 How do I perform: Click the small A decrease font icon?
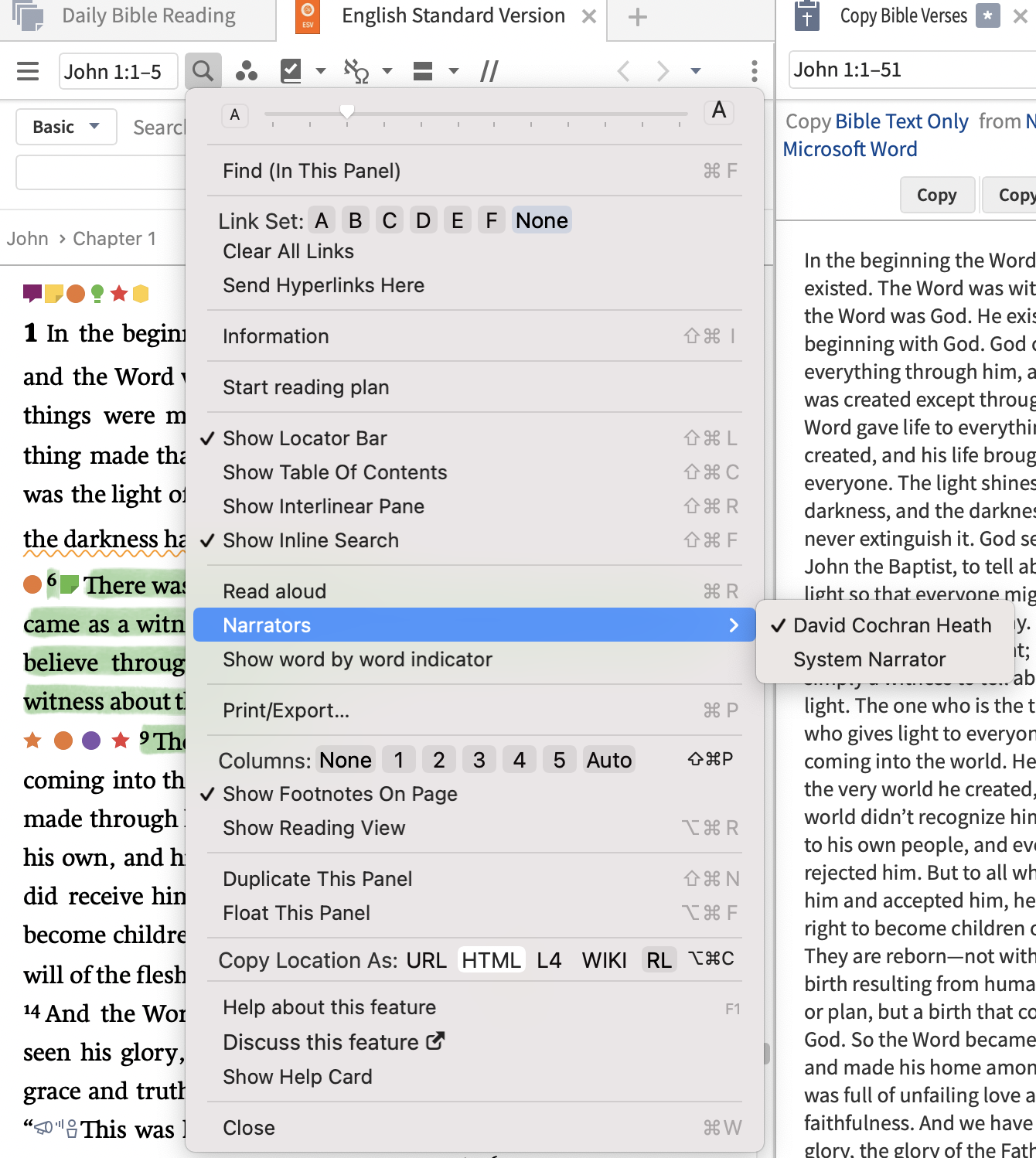tap(235, 115)
